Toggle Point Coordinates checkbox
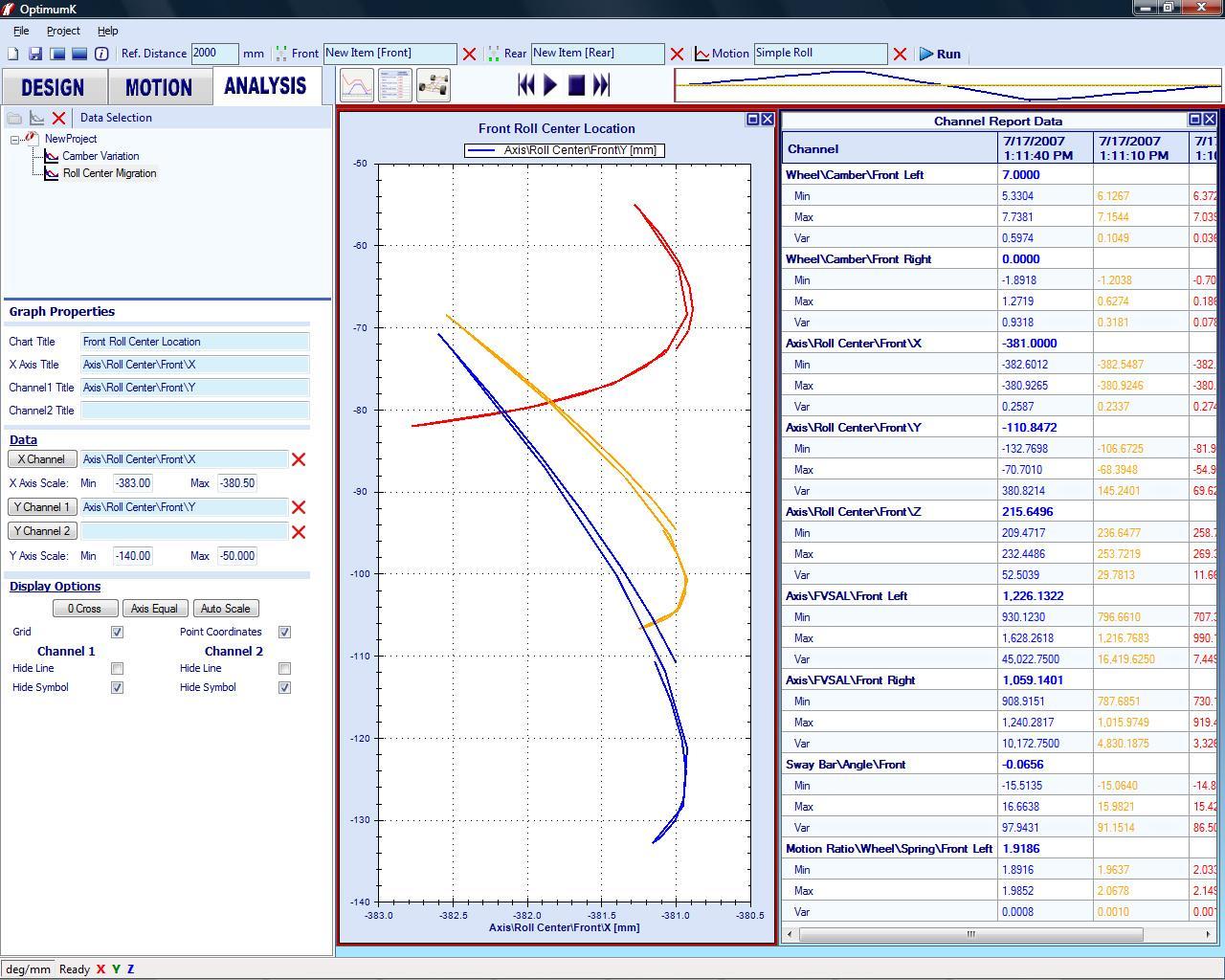 coord(284,633)
